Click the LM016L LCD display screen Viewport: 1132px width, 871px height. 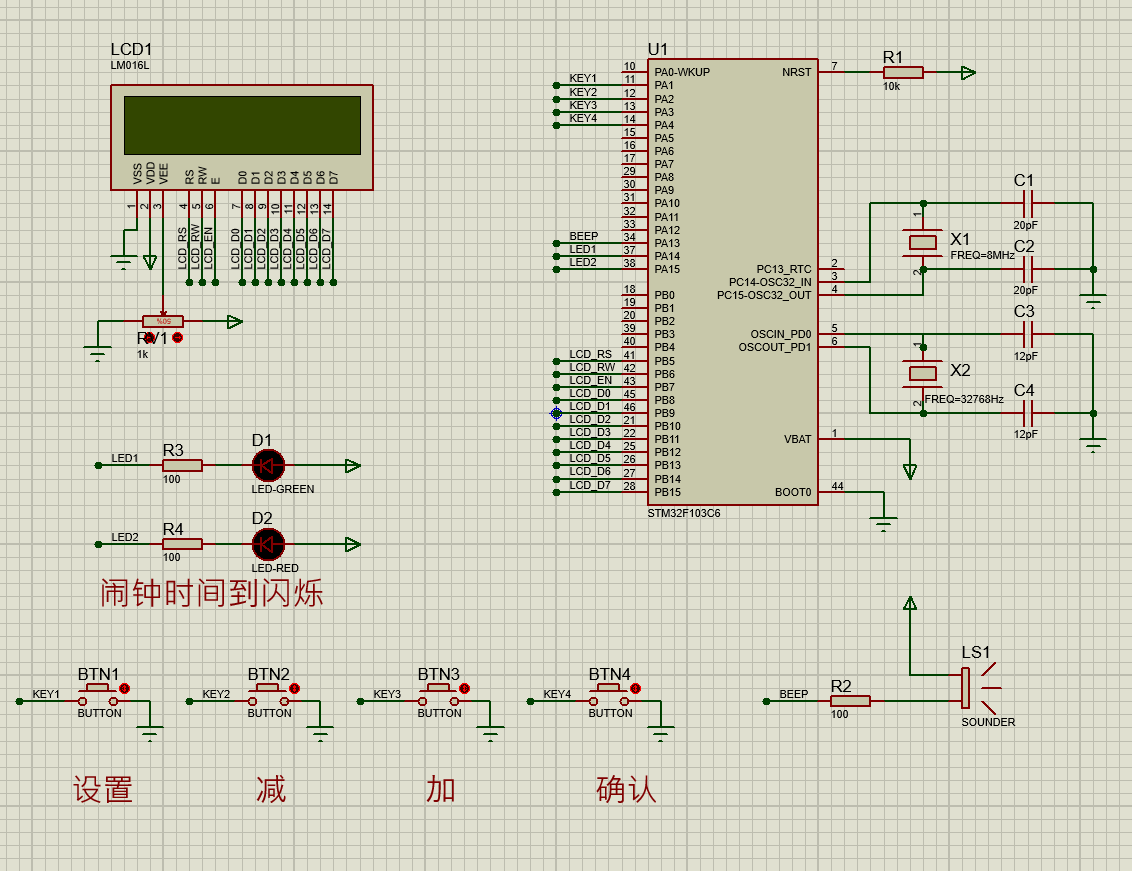tap(242, 125)
